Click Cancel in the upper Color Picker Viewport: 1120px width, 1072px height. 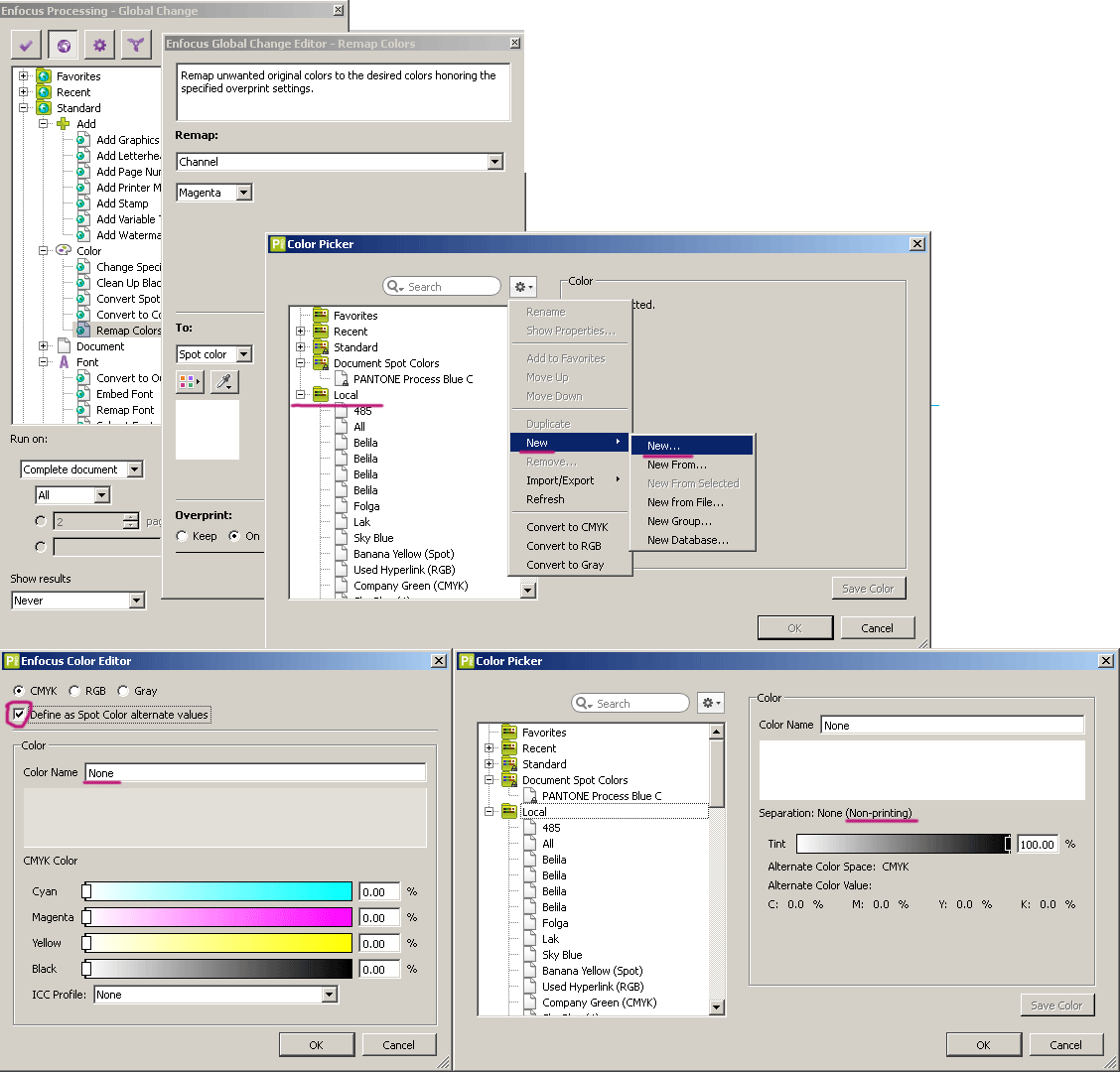[877, 627]
